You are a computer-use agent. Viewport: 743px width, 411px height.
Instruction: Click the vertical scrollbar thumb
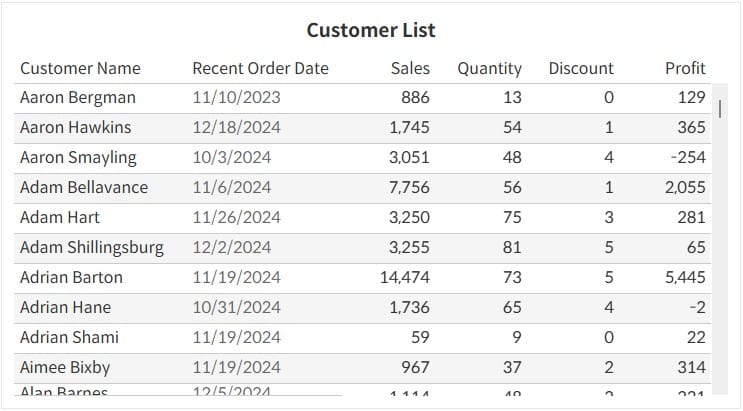coord(720,108)
